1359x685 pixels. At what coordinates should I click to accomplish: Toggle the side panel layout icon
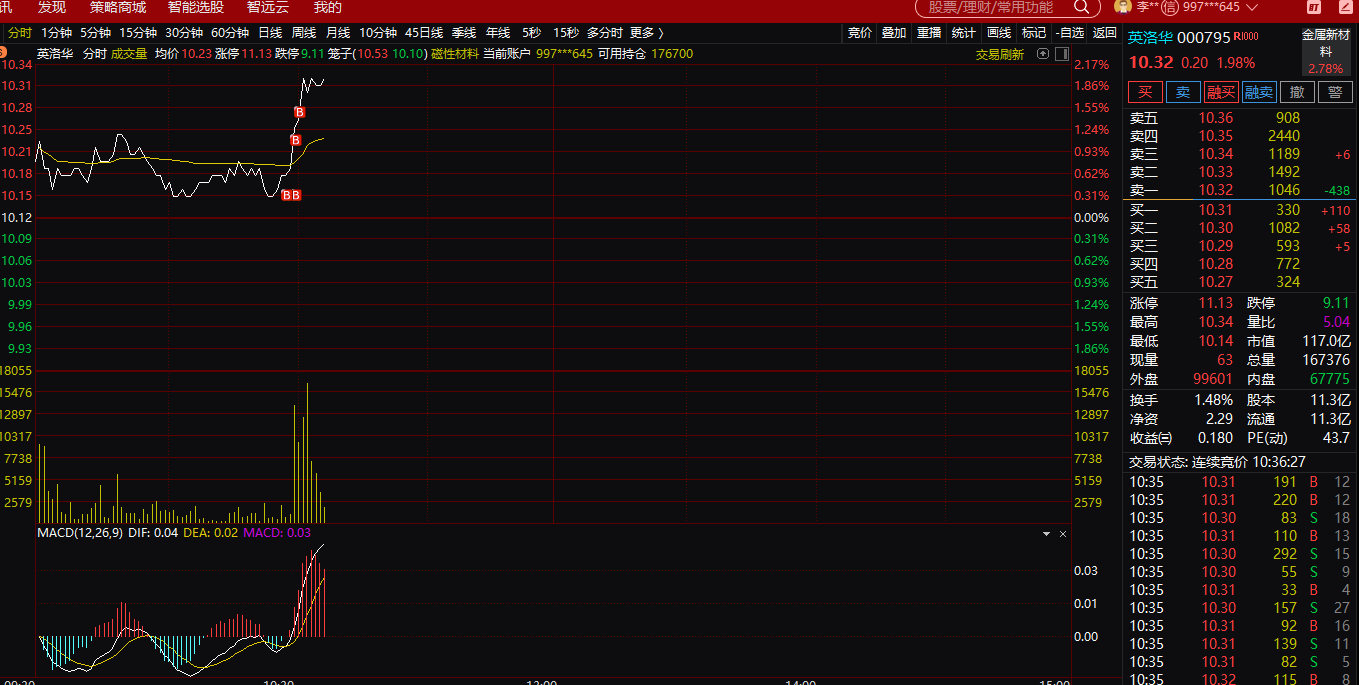point(1061,54)
